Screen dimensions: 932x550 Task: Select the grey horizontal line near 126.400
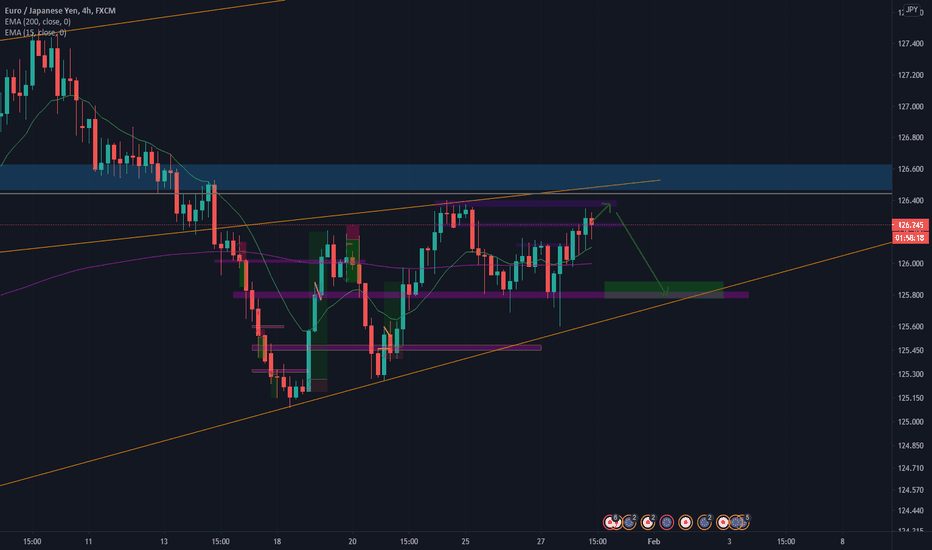[x=446, y=193]
